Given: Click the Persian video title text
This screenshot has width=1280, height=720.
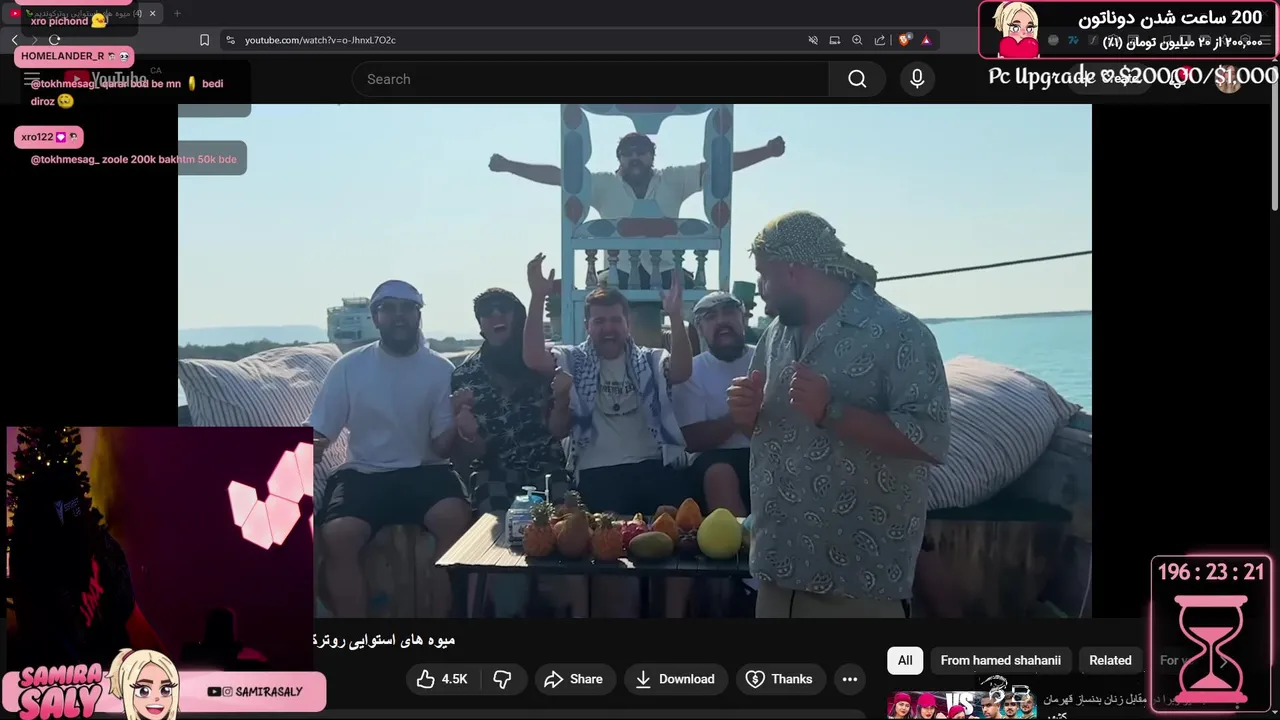Looking at the screenshot, I should click(385, 640).
